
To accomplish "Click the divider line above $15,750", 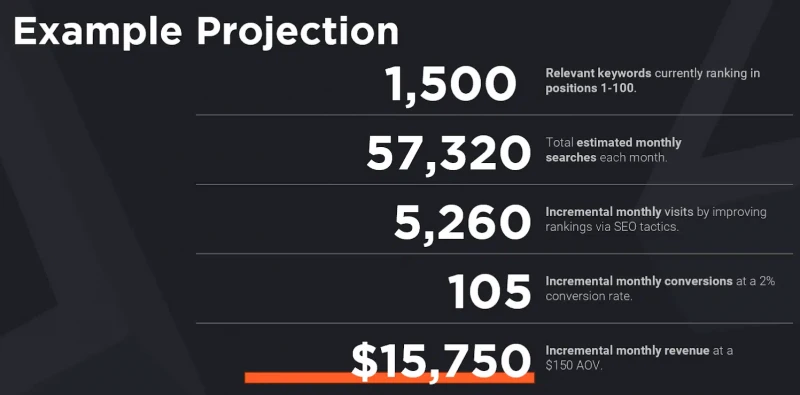I will coord(494,323).
